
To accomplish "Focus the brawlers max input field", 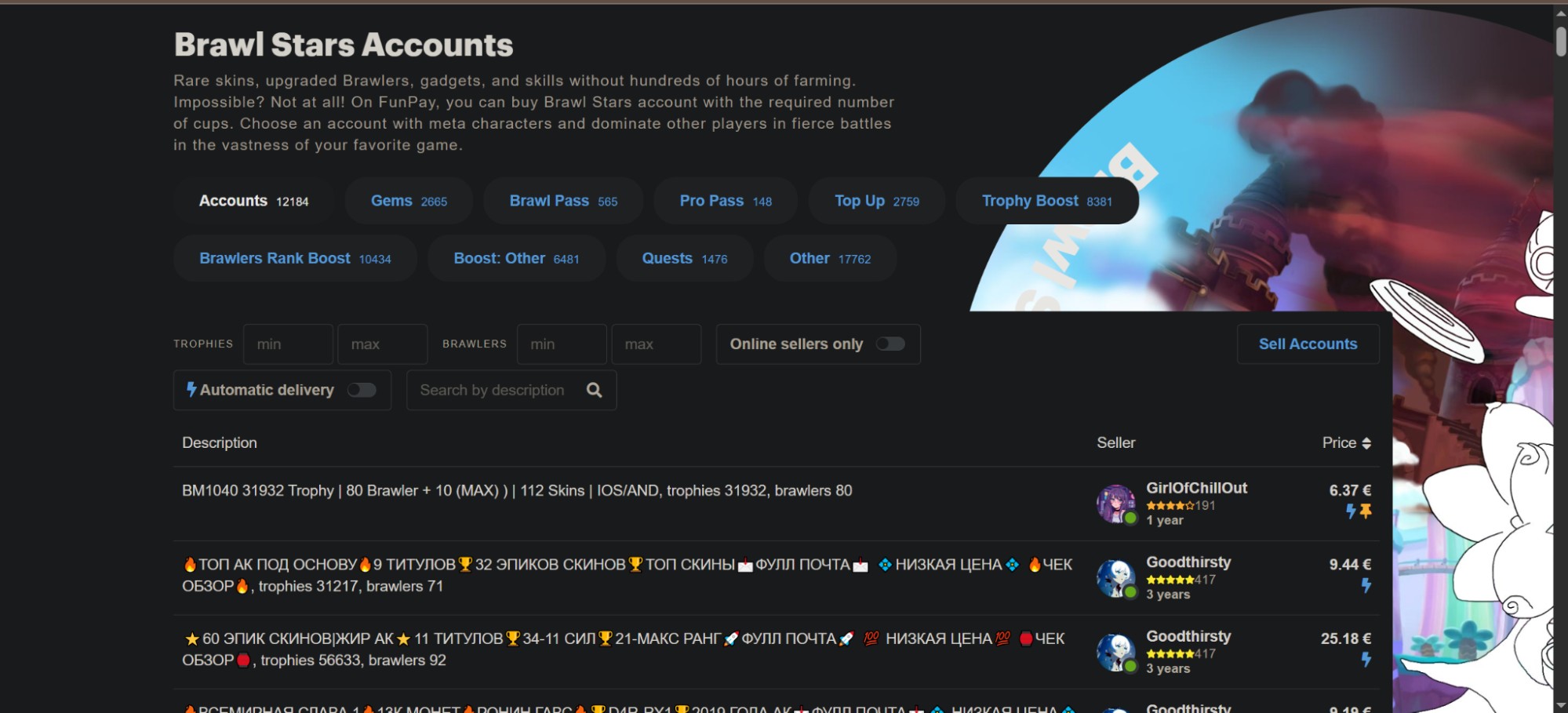I will (656, 344).
